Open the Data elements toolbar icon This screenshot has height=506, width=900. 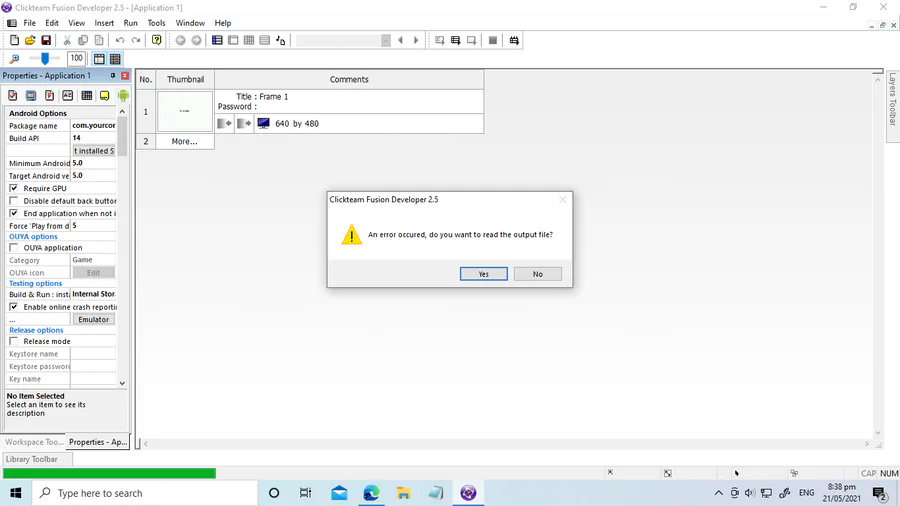point(281,40)
